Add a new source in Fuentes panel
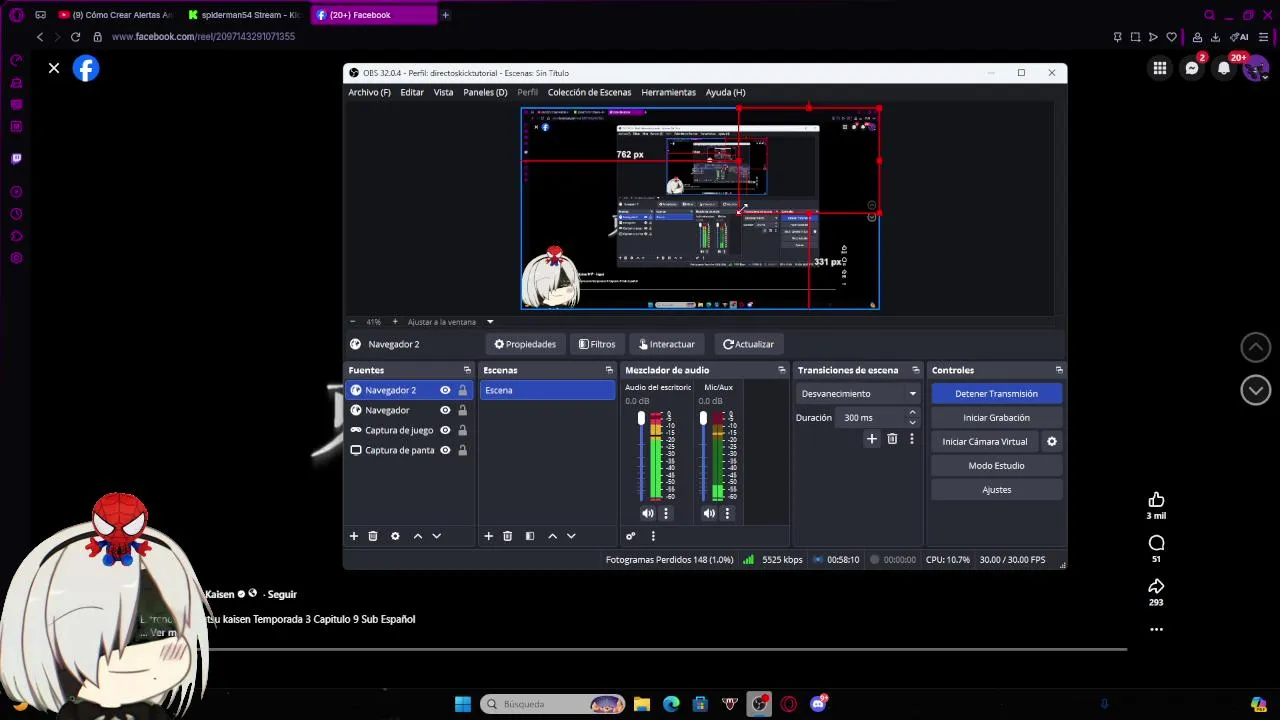The image size is (1280, 720). [353, 536]
